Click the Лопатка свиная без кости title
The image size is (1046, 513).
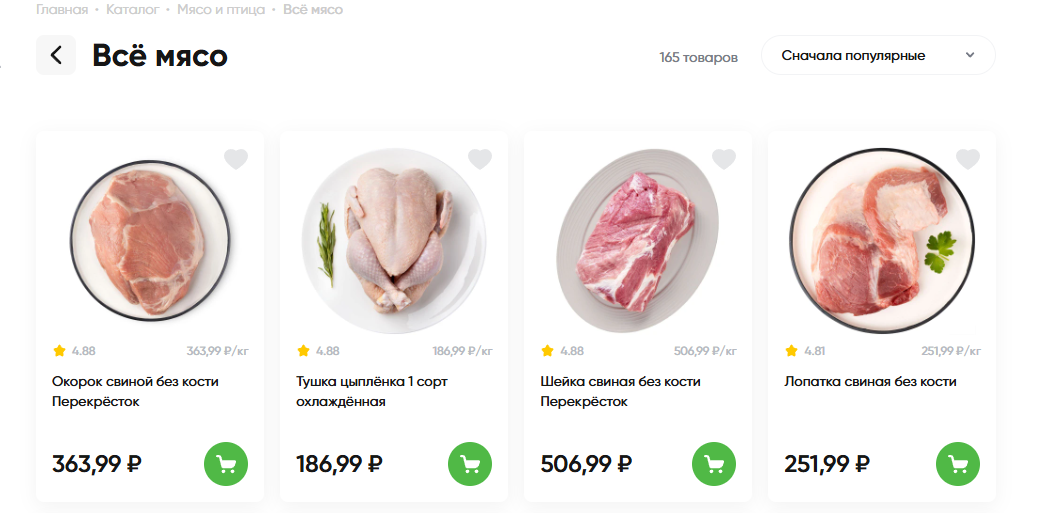coord(871,381)
